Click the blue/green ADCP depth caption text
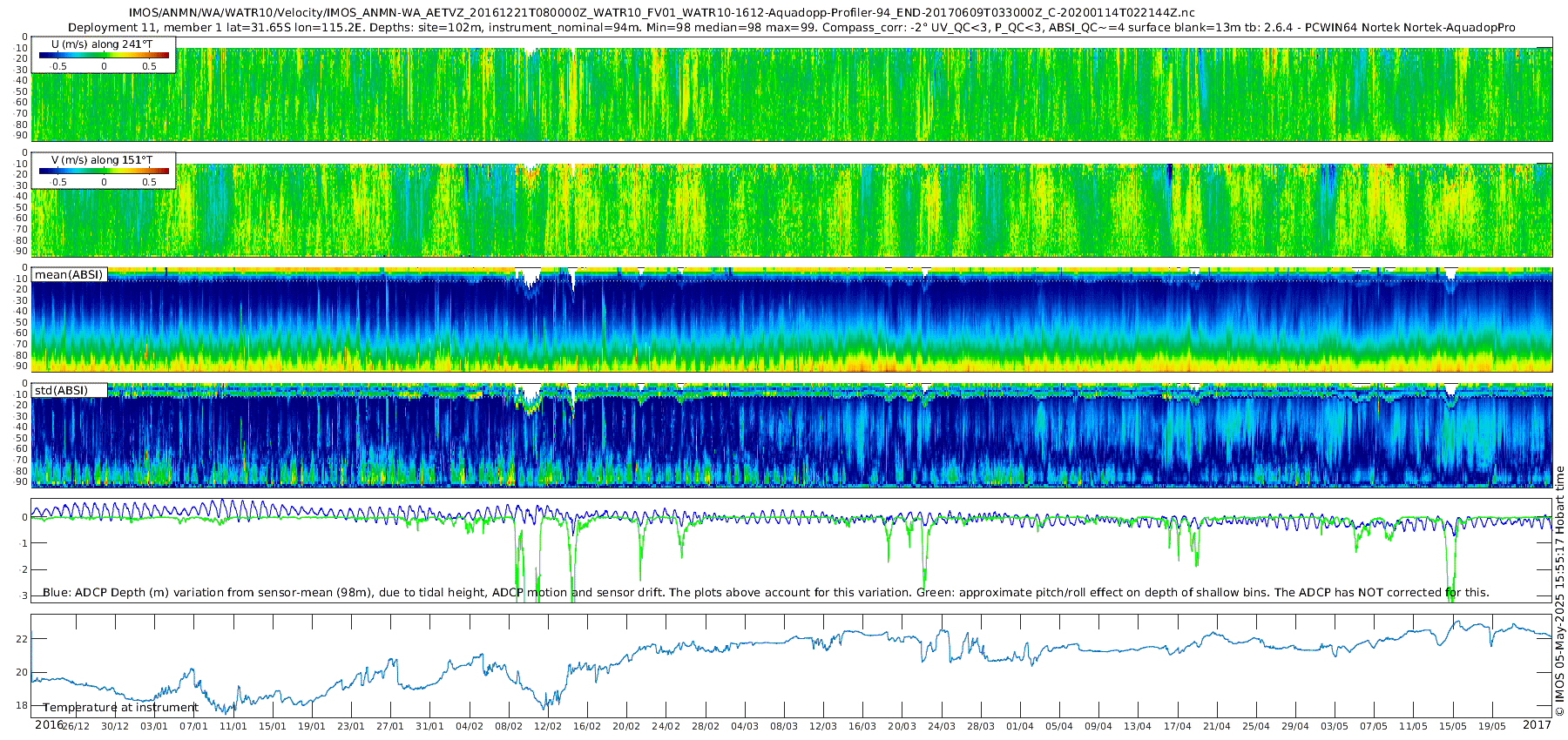1568x740 pixels. pos(766,593)
